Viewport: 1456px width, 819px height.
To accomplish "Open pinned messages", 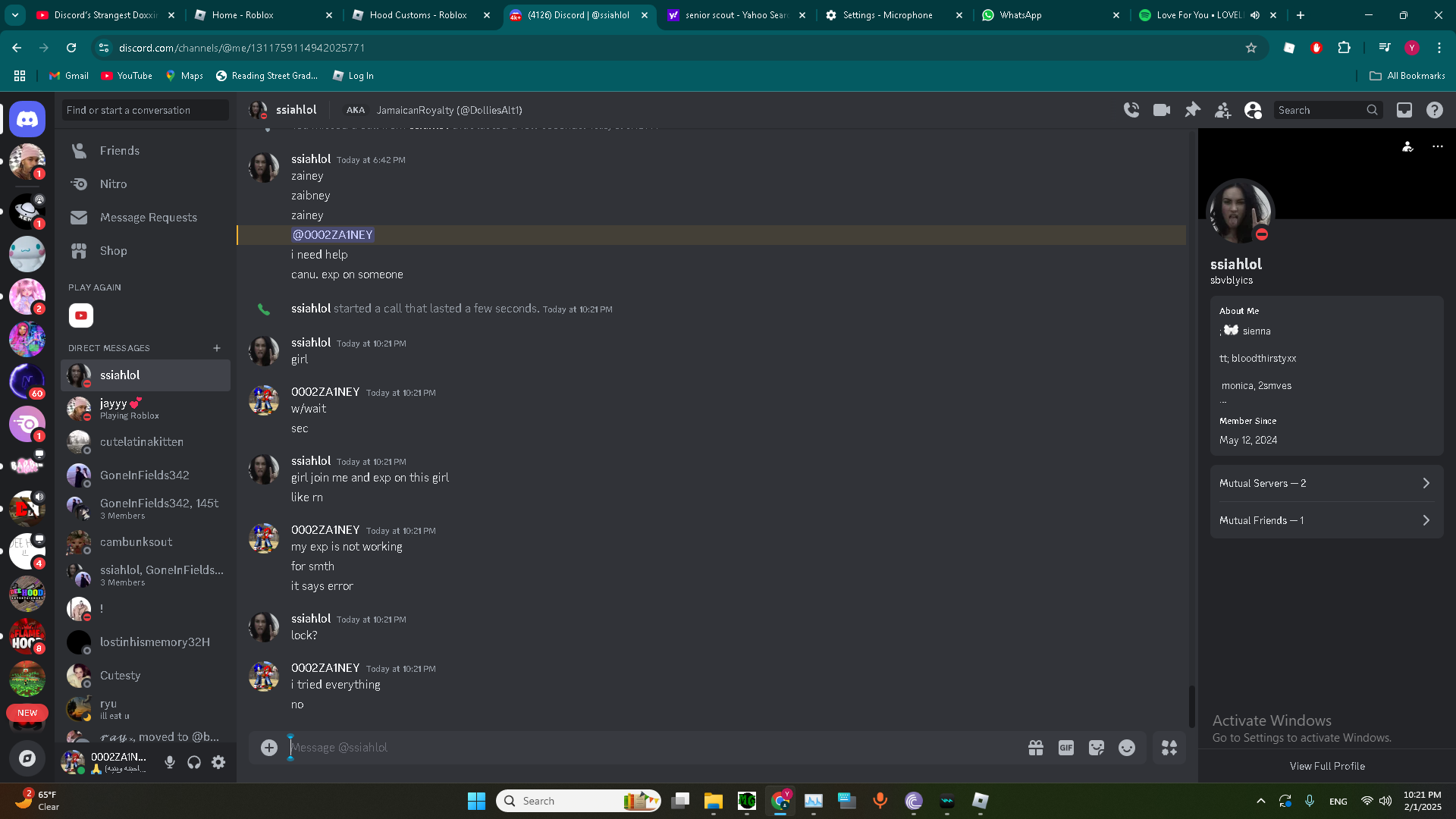I will tap(1192, 110).
